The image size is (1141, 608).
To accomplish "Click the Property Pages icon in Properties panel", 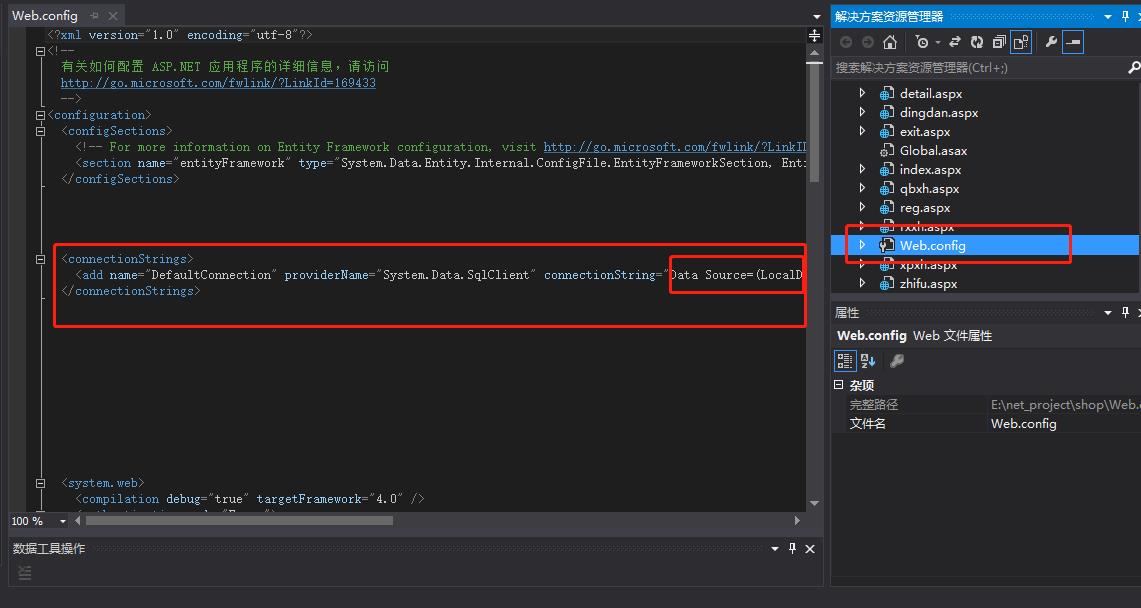I will (896, 361).
